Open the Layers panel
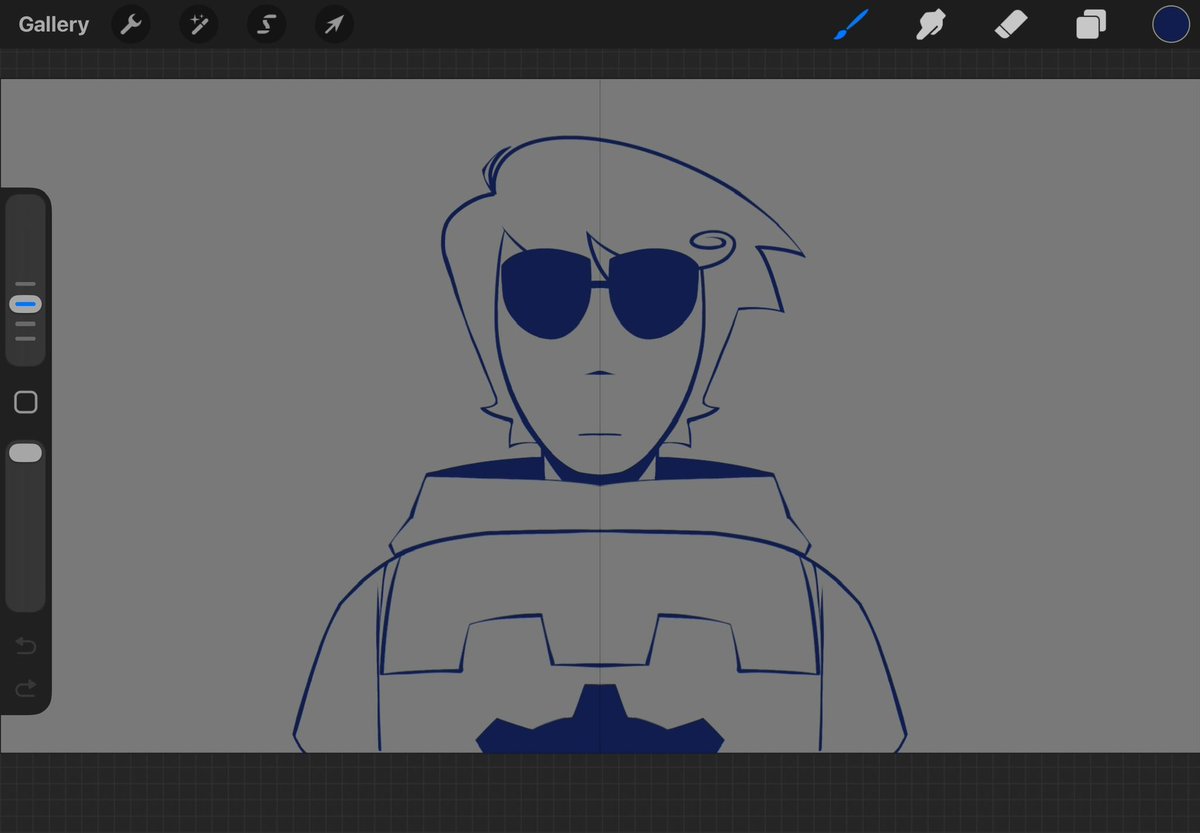The height and width of the screenshot is (833, 1200). [x=1091, y=24]
